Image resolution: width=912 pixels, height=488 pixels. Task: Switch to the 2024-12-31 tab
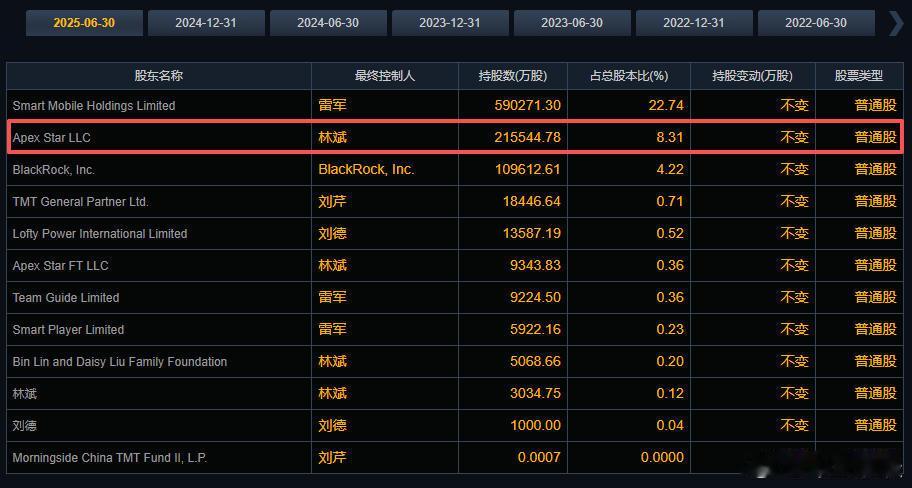[x=206, y=23]
